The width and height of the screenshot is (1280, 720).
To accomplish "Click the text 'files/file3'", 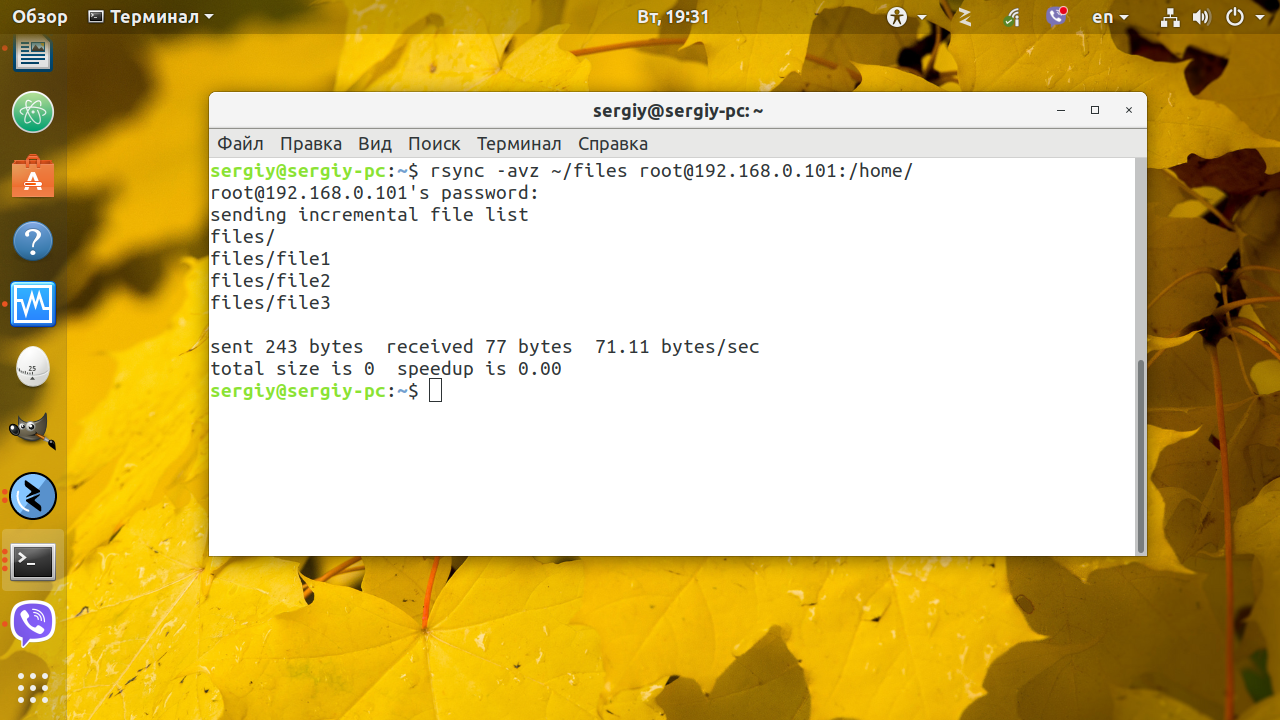I will coord(270,303).
